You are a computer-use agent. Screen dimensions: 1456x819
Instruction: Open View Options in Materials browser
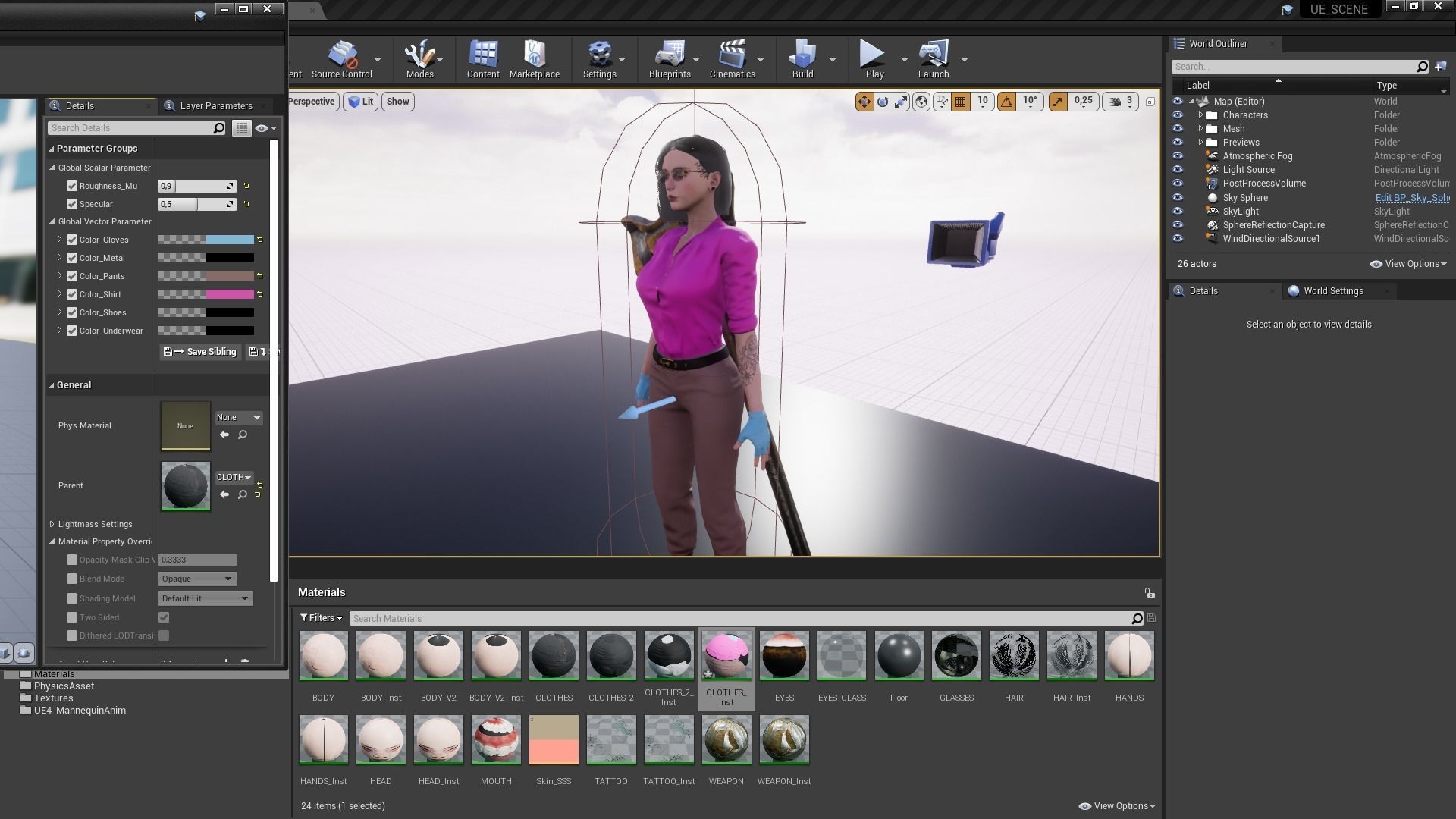tap(1117, 806)
